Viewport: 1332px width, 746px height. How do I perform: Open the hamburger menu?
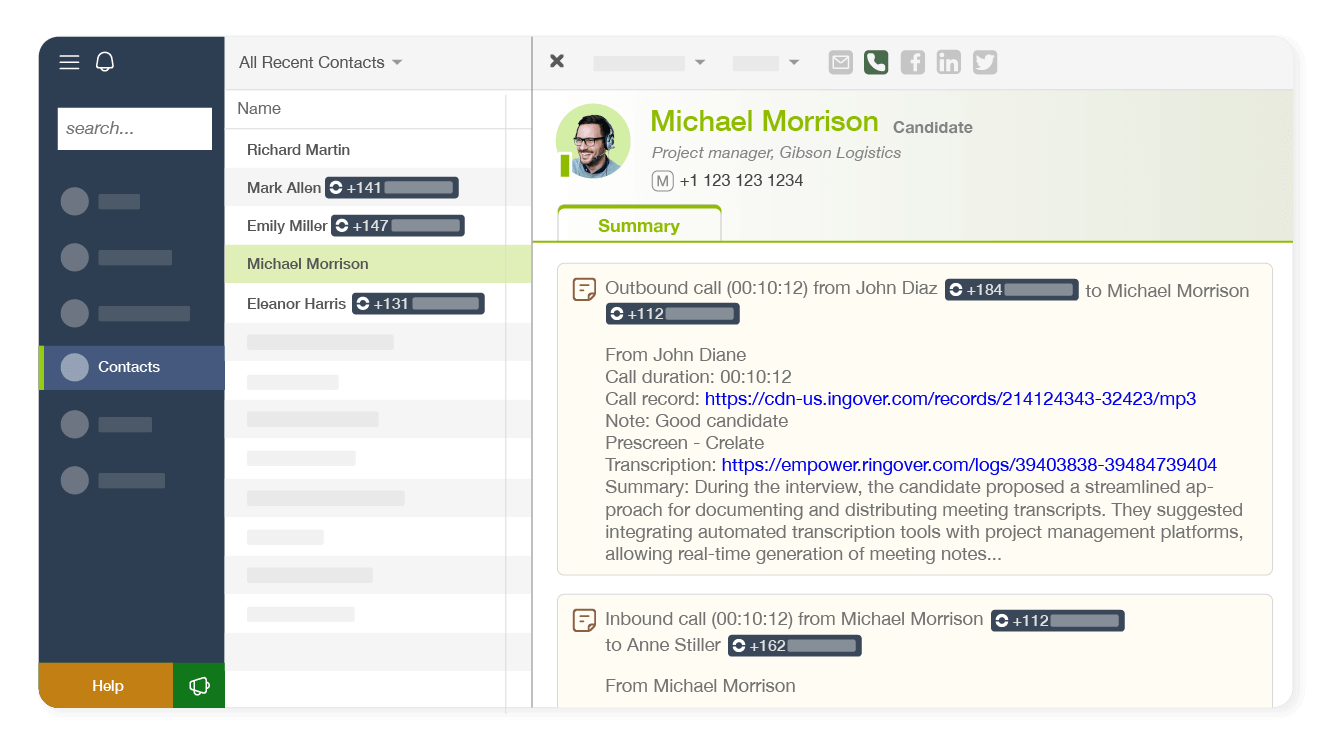tap(69, 61)
